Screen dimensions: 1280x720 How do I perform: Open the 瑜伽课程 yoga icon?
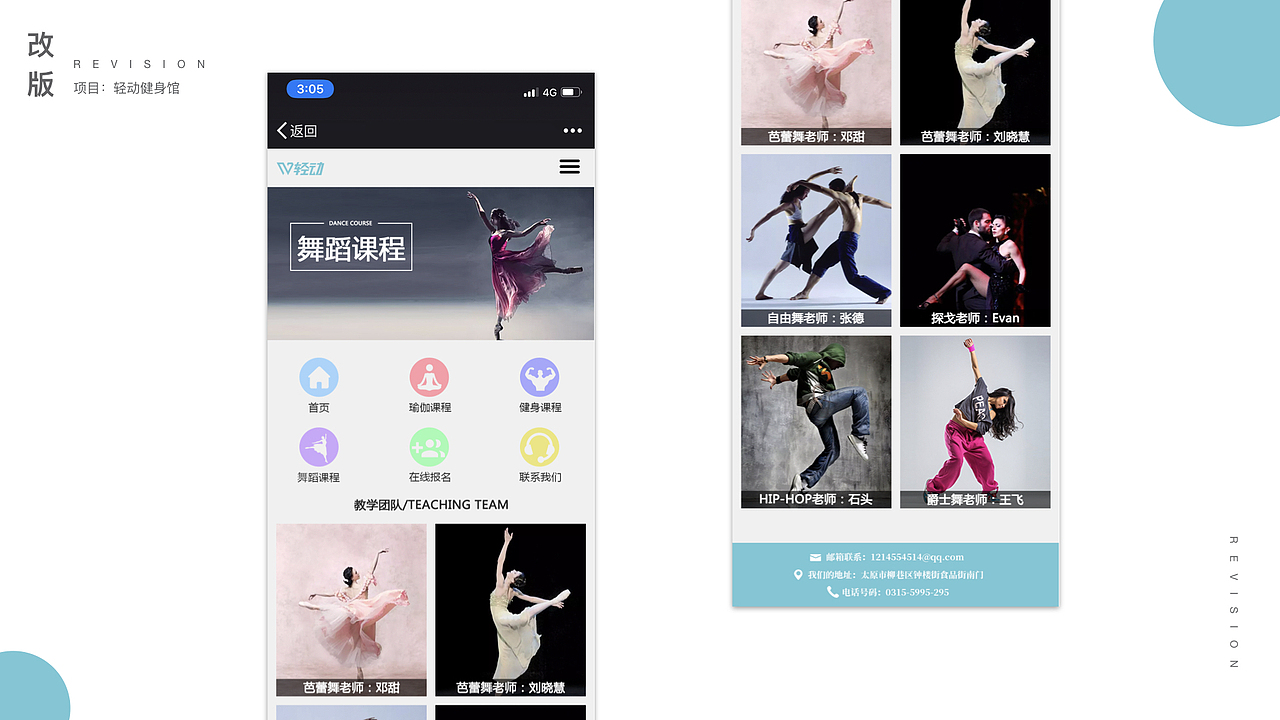[x=429, y=378]
